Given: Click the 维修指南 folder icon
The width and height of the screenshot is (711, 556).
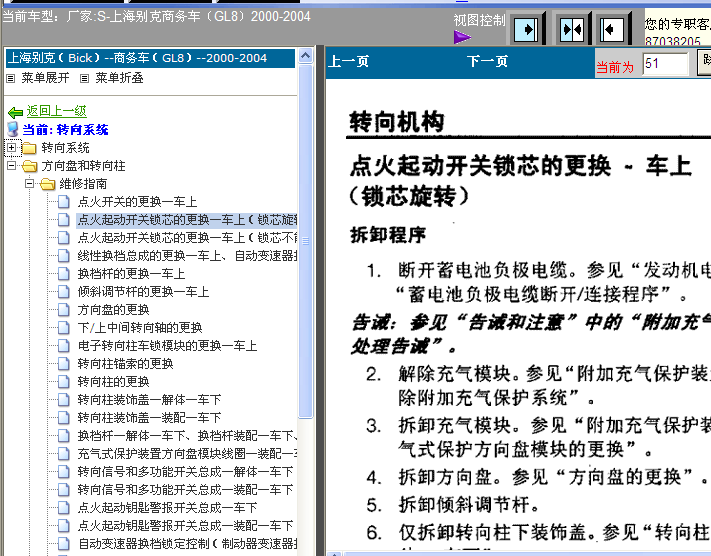Looking at the screenshot, I should coord(47,184).
